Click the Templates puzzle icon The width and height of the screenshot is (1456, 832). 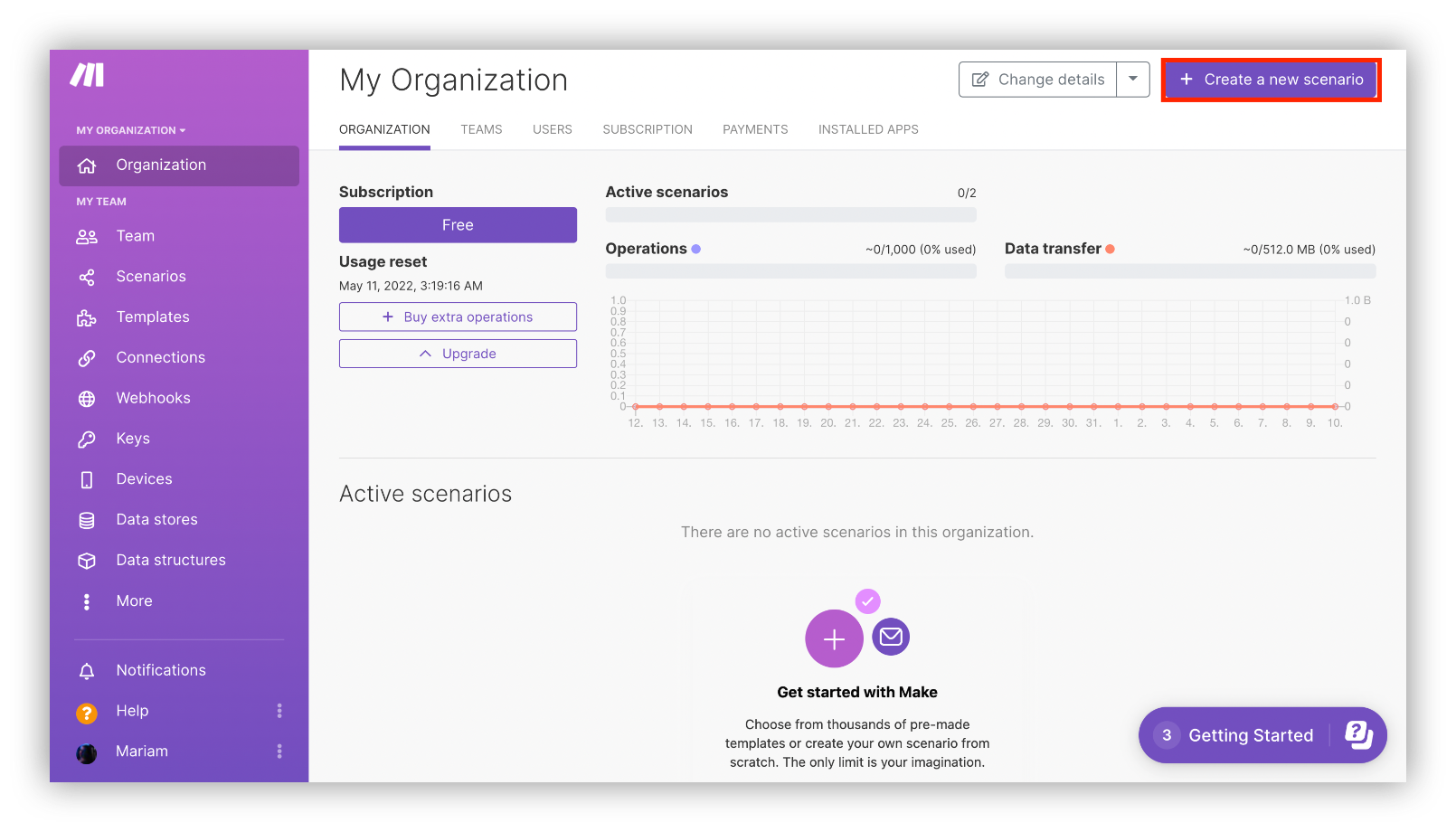[87, 317]
